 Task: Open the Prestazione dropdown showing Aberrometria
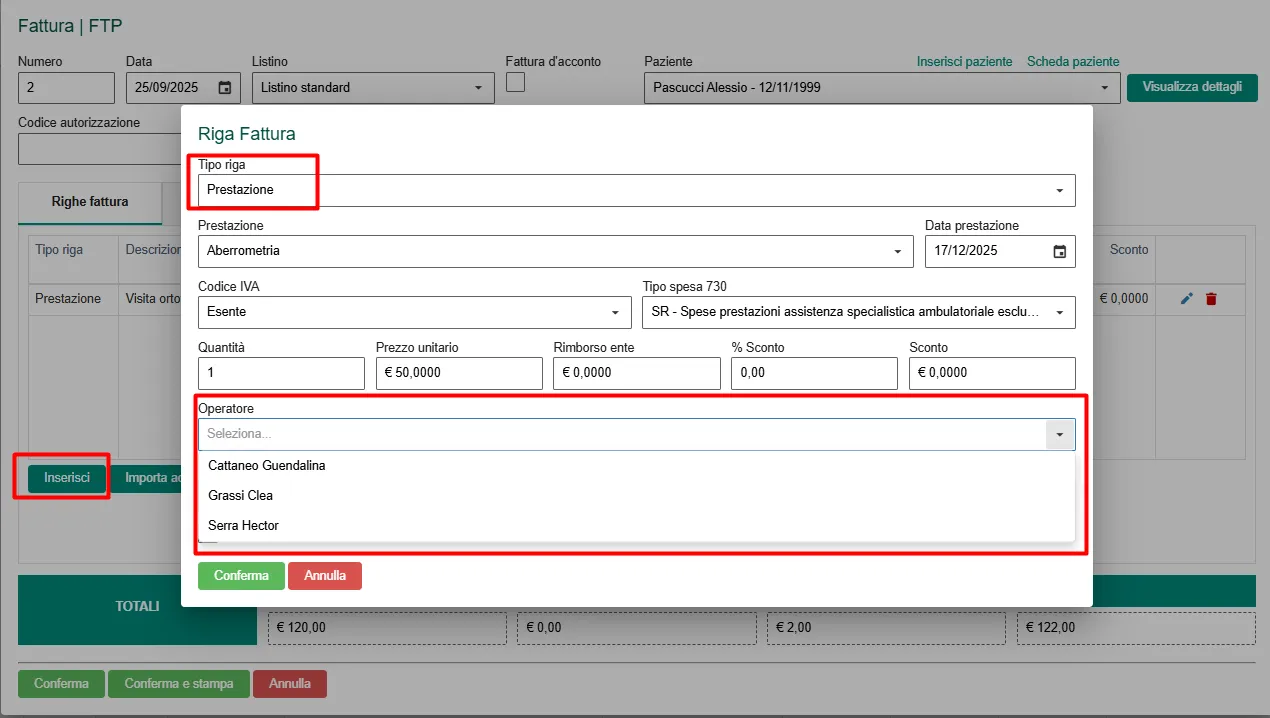pyautogui.click(x=897, y=251)
